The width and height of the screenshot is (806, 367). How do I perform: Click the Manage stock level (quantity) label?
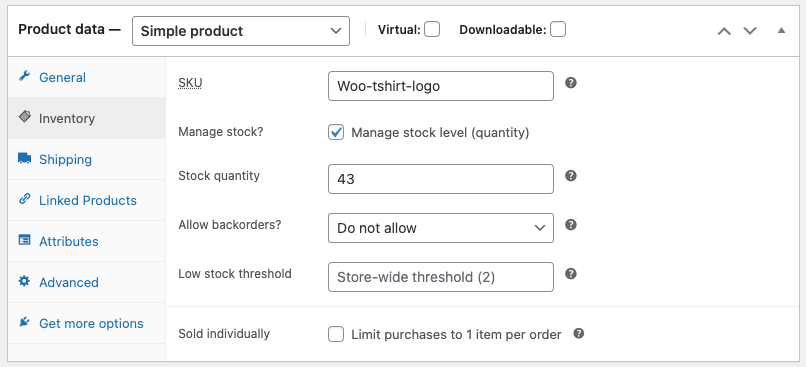pyautogui.click(x=440, y=133)
